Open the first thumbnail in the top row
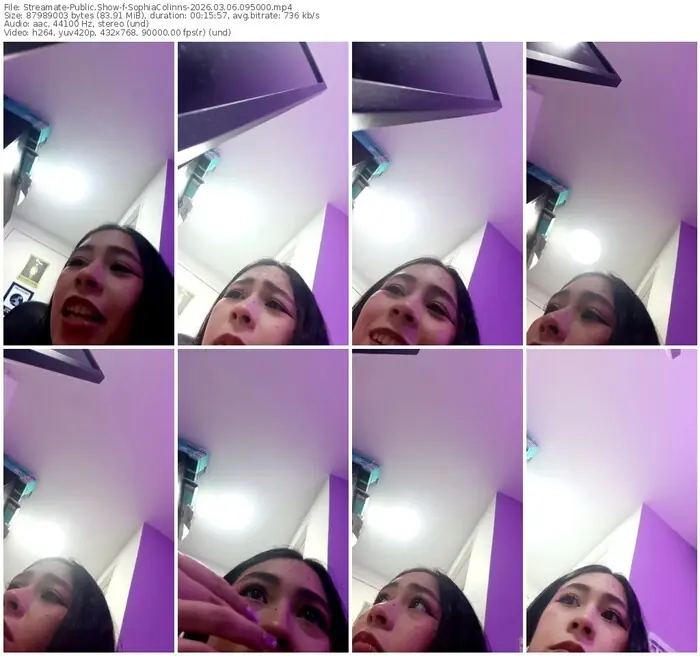This screenshot has height=656, width=700. (x=88, y=193)
